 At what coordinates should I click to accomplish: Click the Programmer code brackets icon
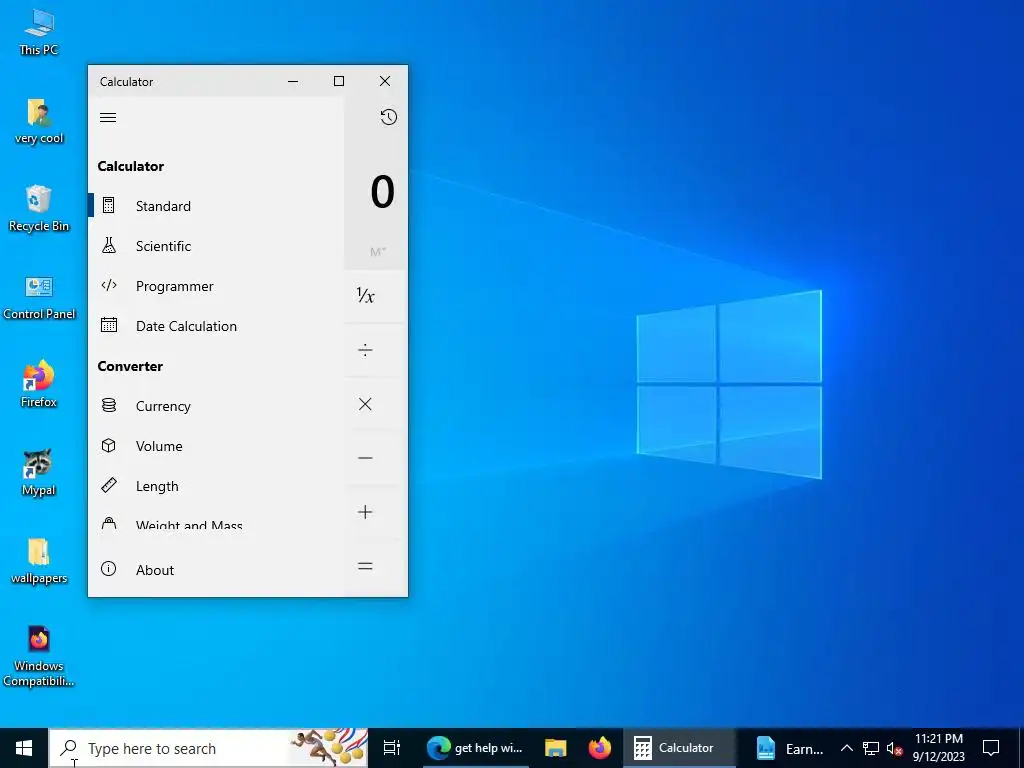[x=109, y=285]
